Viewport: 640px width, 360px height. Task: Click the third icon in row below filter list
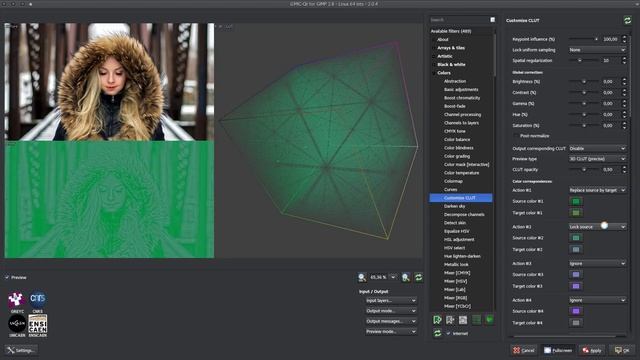click(x=463, y=320)
